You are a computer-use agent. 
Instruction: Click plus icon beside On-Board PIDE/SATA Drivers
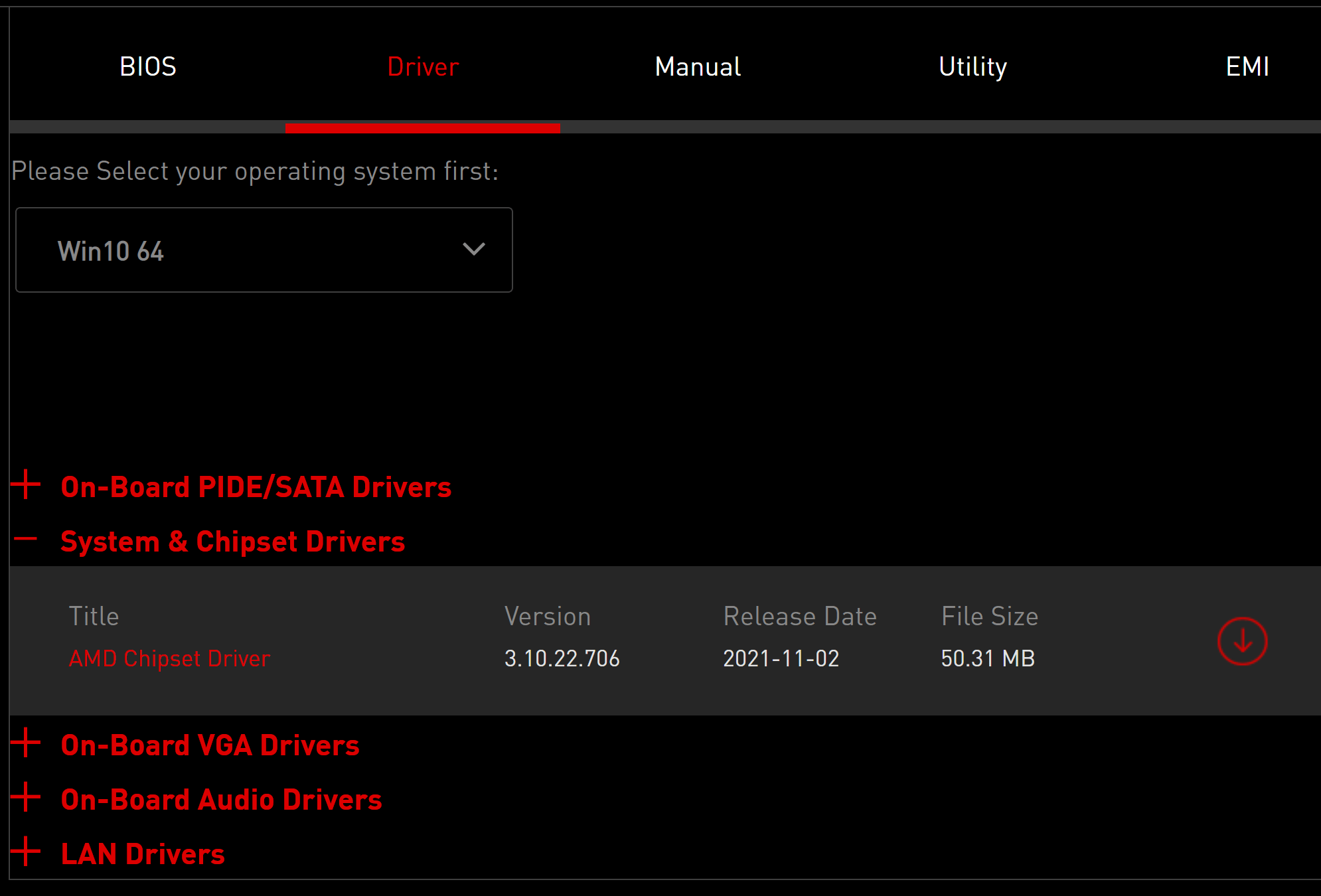(x=26, y=485)
